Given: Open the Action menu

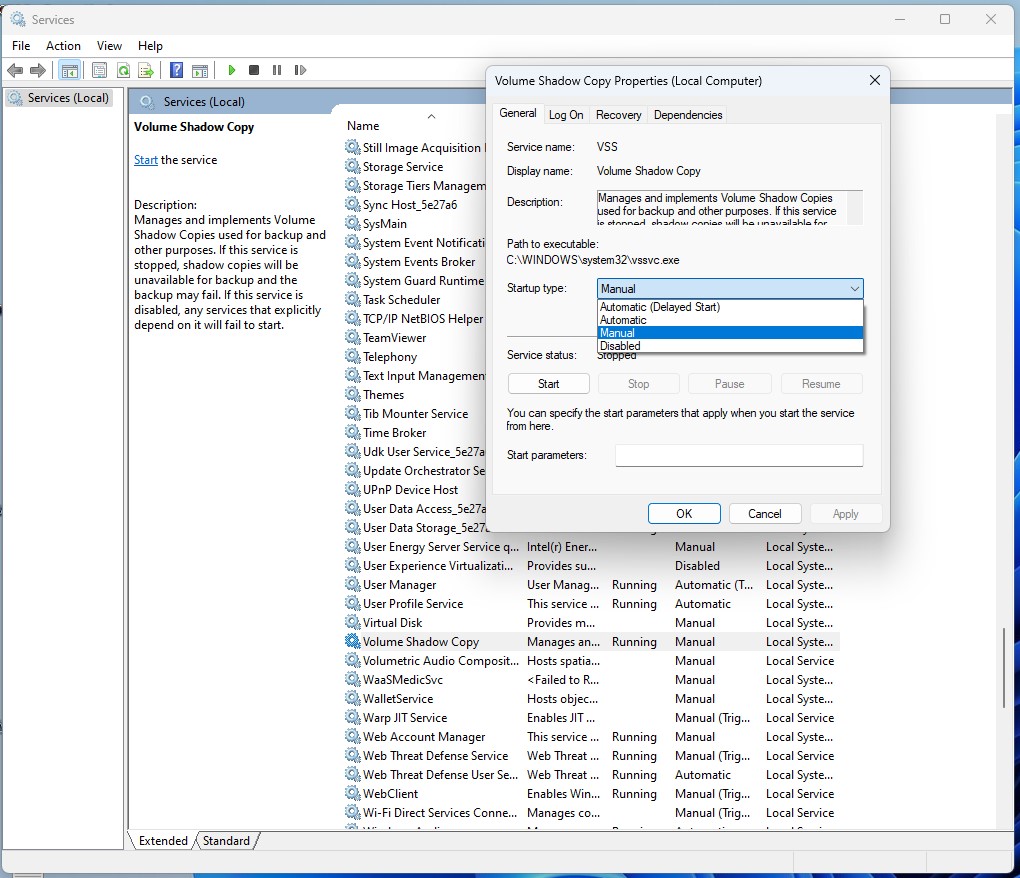Looking at the screenshot, I should pos(63,46).
